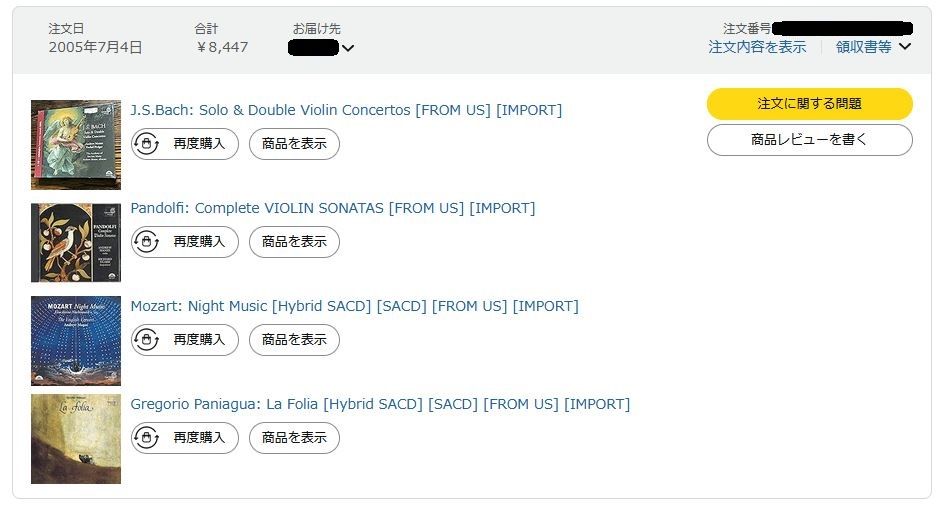Click the reorder icon for Paniagua La Folia
Viewport: 945px width, 506px height.
[x=147, y=438]
